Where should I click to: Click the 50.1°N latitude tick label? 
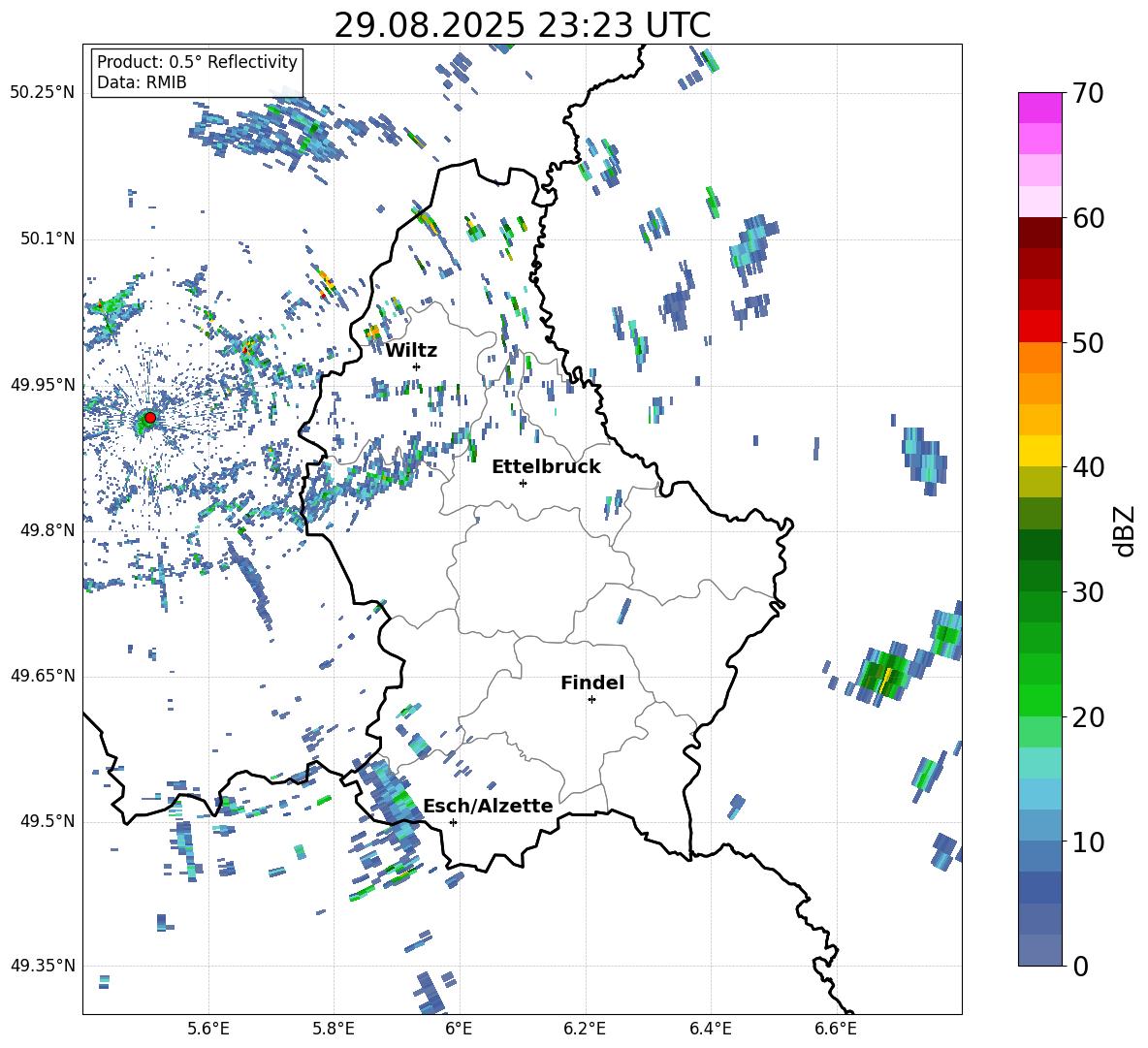pos(48,238)
